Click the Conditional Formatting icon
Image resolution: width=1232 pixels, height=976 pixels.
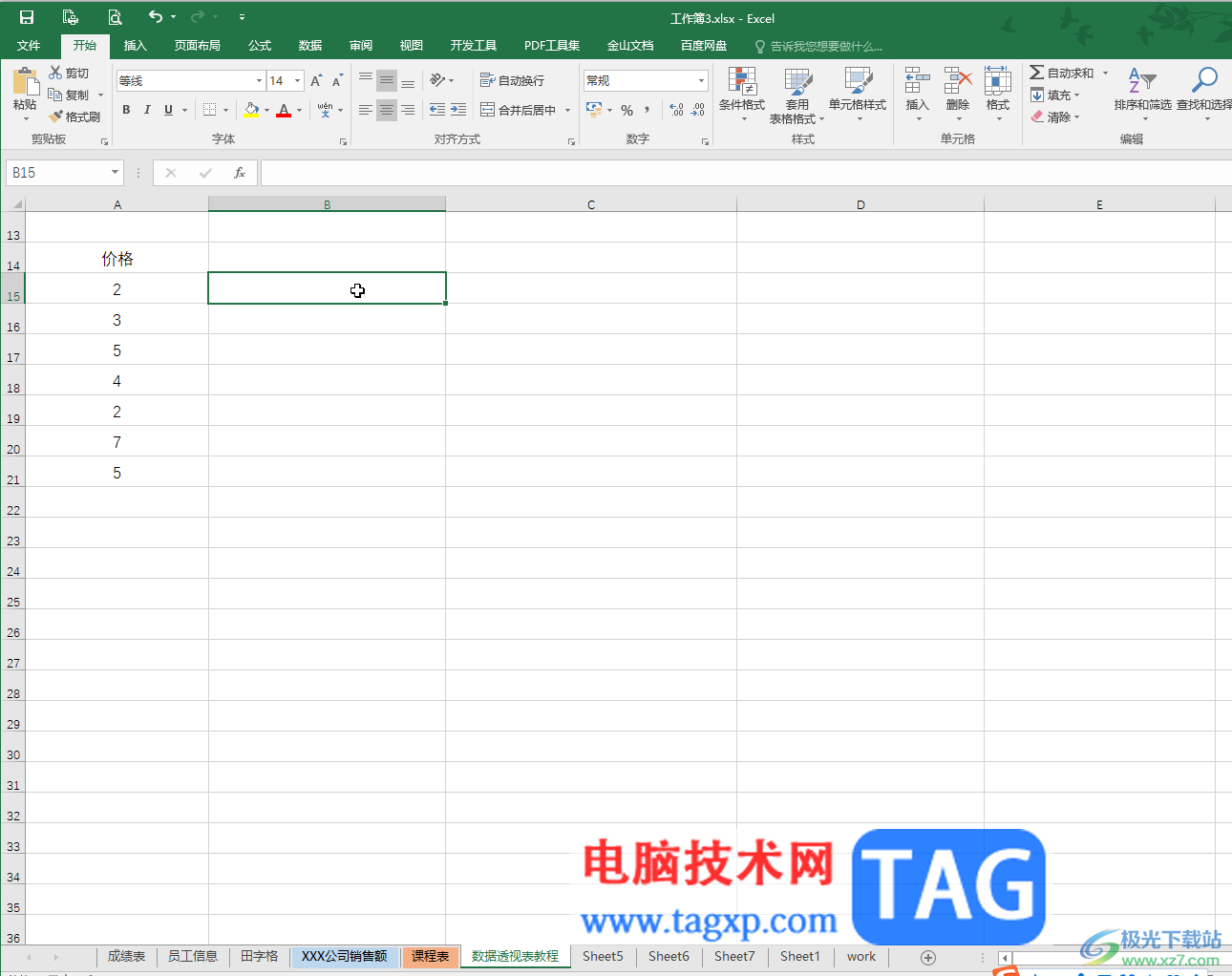tap(742, 80)
